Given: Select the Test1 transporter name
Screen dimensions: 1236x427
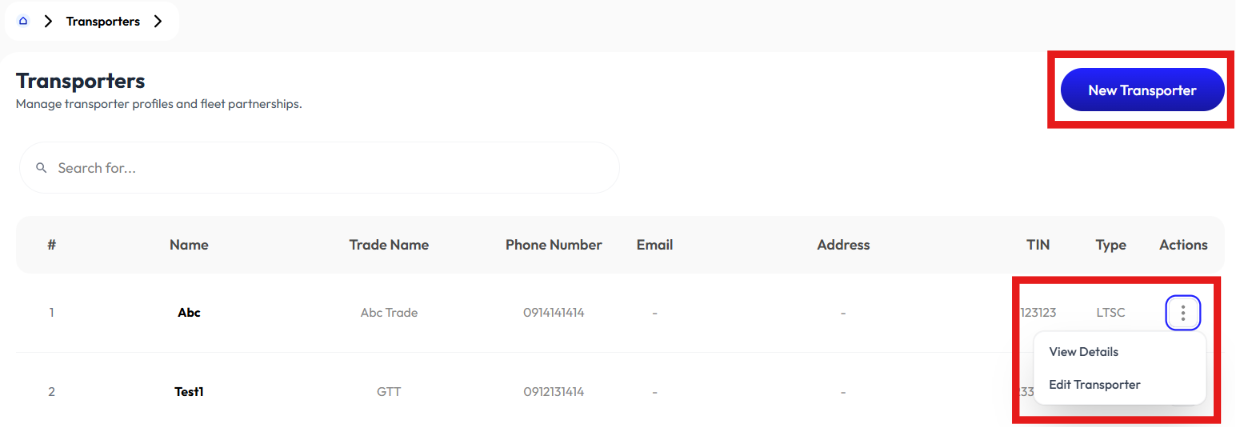Looking at the screenshot, I should [x=189, y=392].
